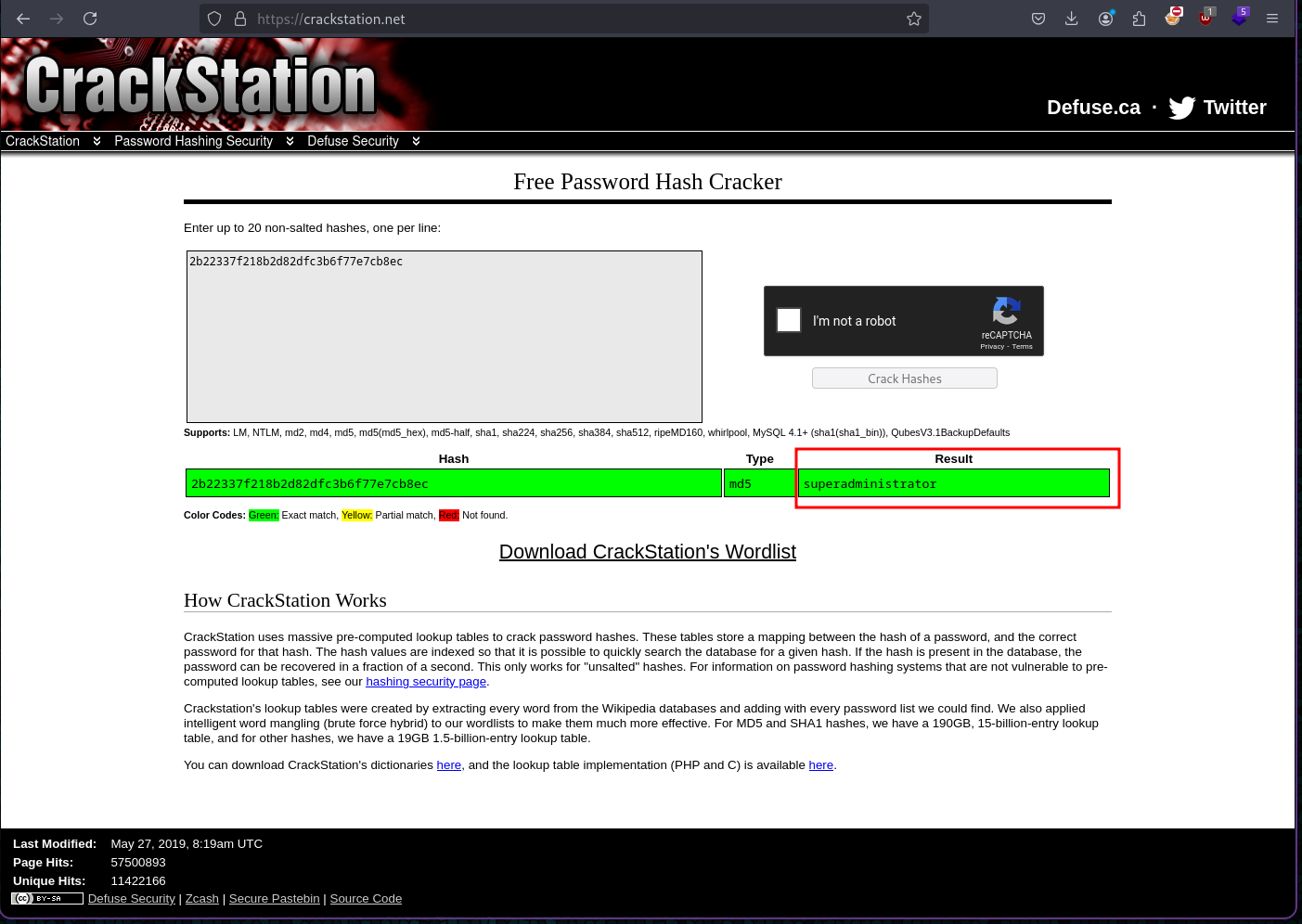Viewport: 1302px width, 924px height.
Task: Open the uBlock Origin extension icon
Action: pos(1206,17)
